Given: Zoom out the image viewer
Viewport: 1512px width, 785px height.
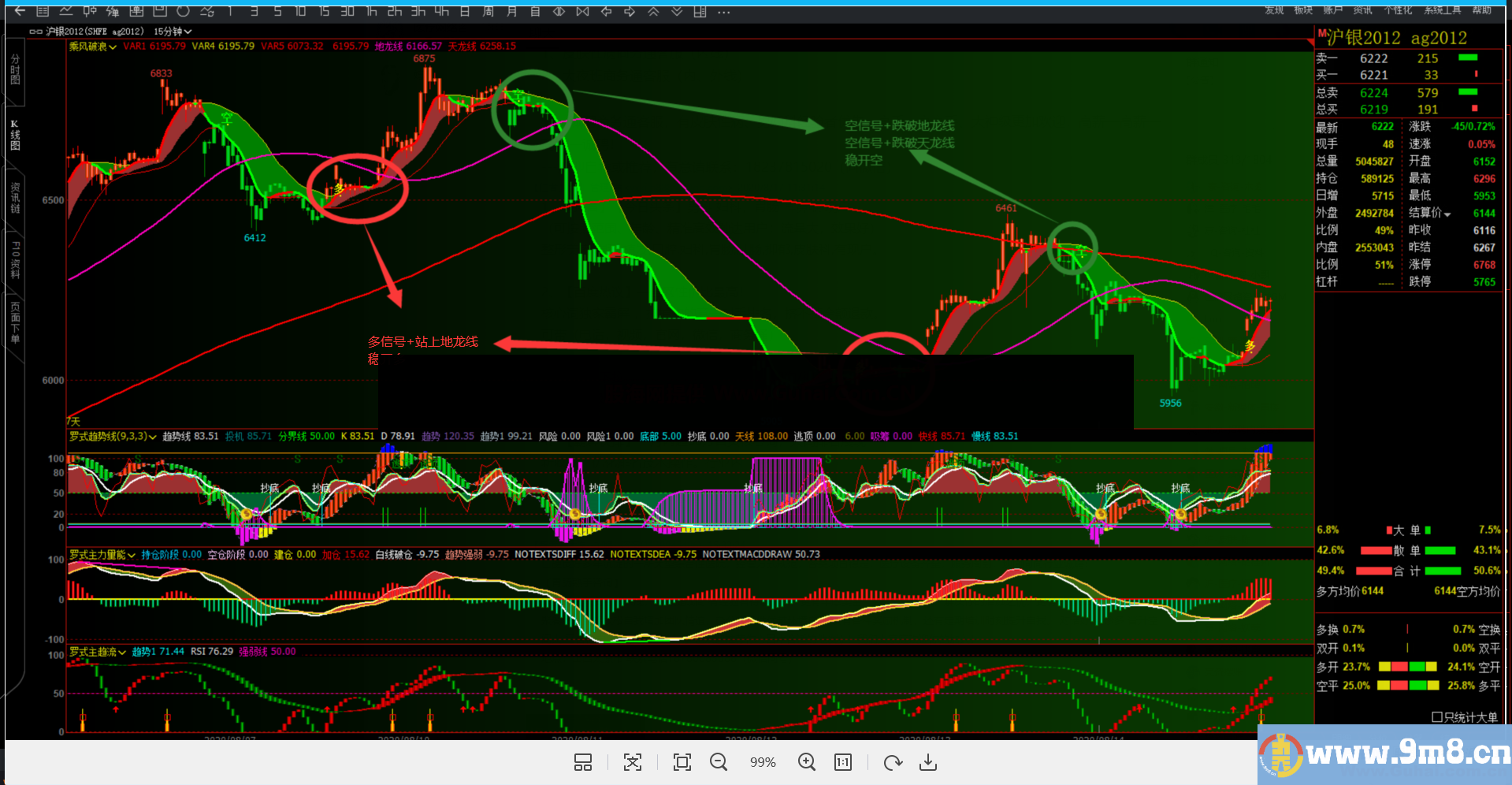Looking at the screenshot, I should [x=718, y=762].
